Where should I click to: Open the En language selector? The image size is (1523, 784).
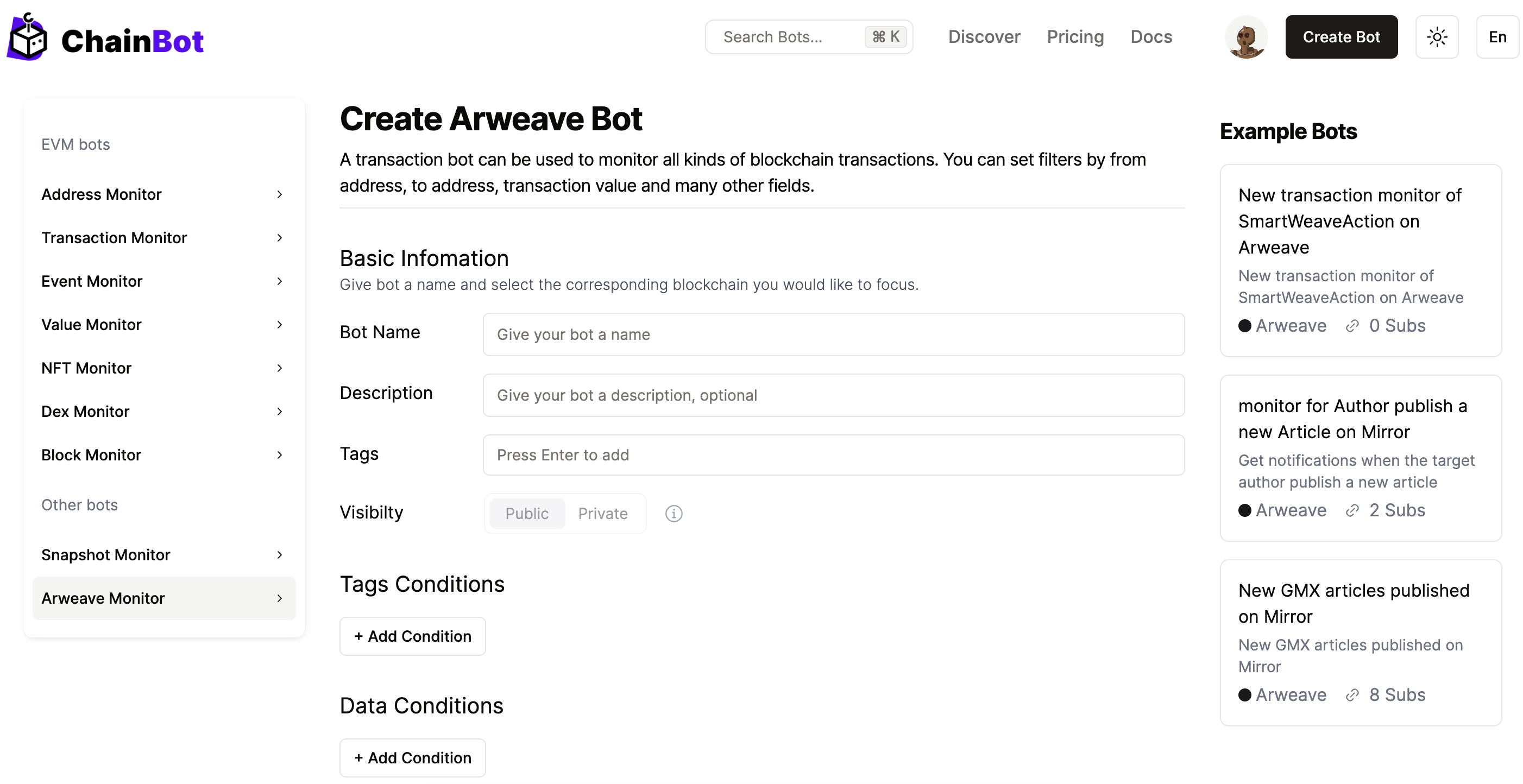(1496, 37)
